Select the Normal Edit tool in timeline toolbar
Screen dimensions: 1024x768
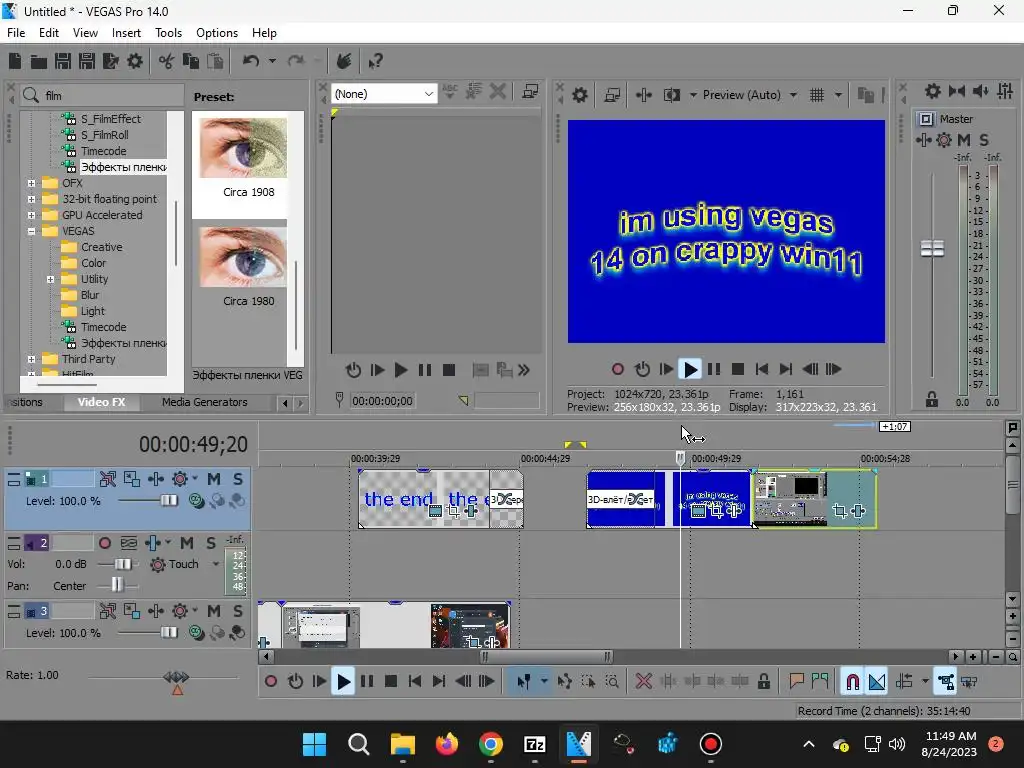pyautogui.click(x=524, y=682)
